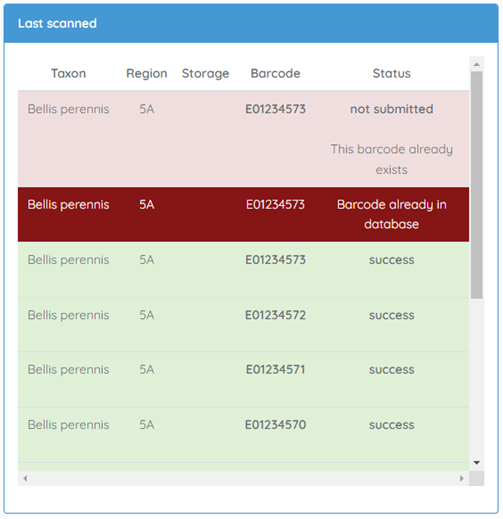
Task: Click the horizontal scrollbar right arrow
Action: 462,478
